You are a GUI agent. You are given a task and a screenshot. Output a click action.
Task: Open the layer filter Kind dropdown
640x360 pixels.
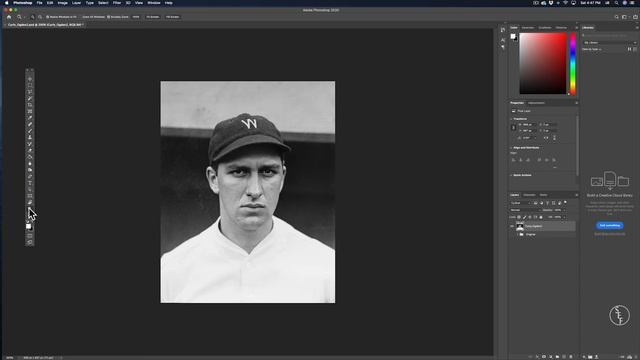(x=520, y=203)
